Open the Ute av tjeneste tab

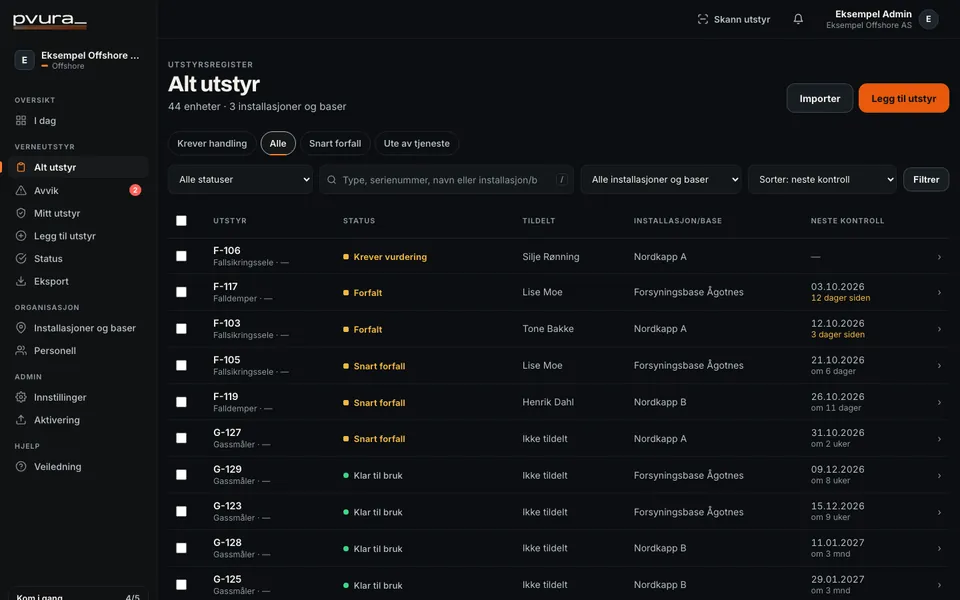click(x=416, y=143)
